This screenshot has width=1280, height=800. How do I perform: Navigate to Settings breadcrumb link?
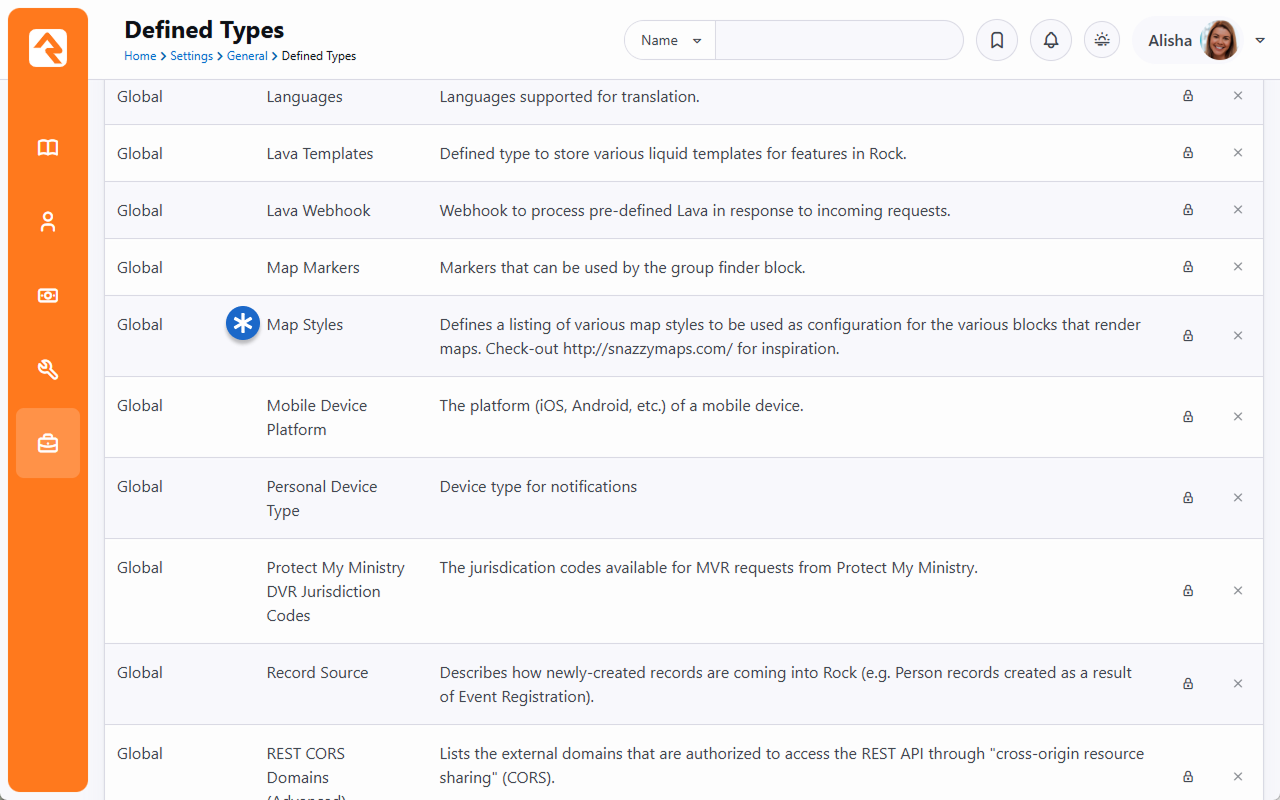[x=191, y=56]
